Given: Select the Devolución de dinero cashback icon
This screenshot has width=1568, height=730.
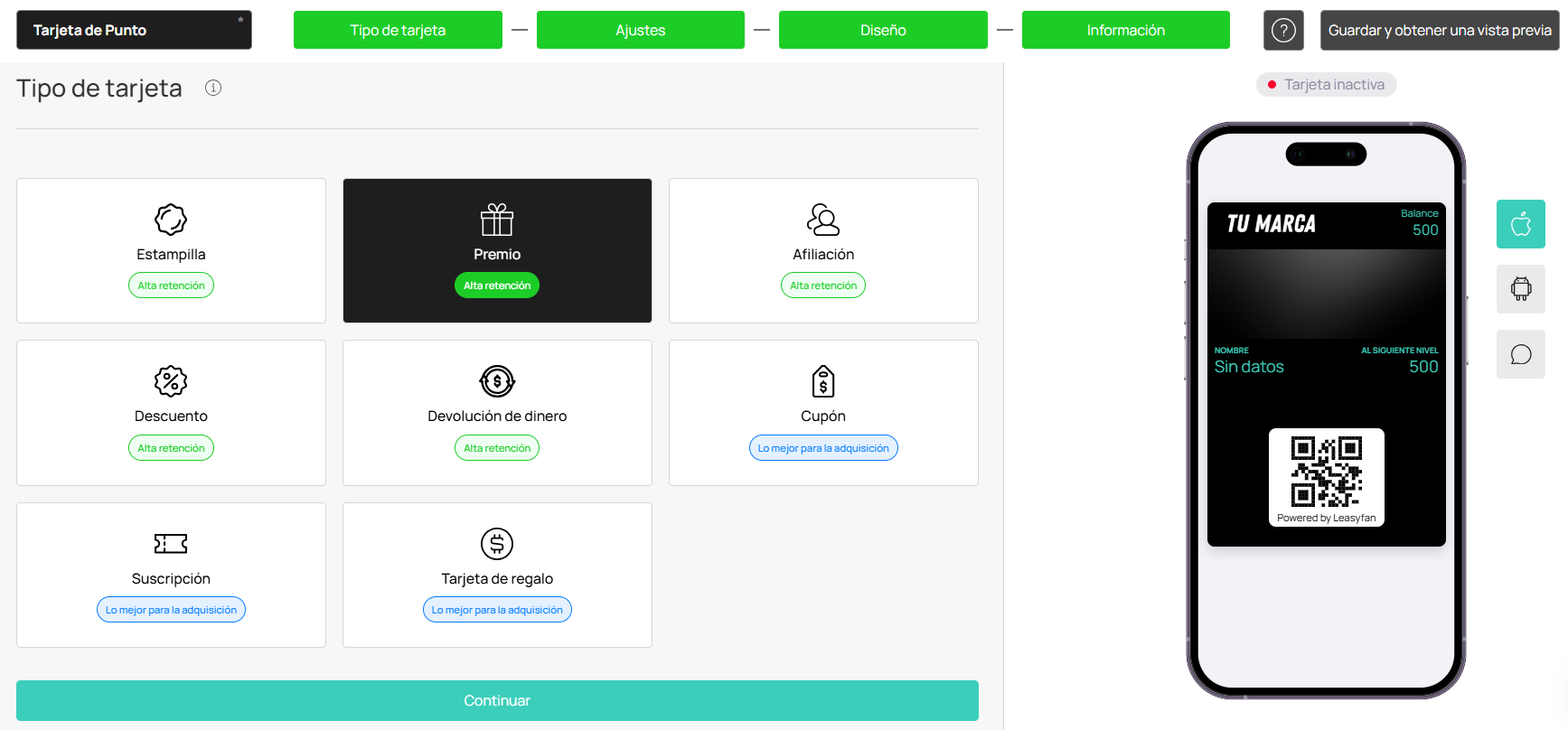Looking at the screenshot, I should pyautogui.click(x=497, y=381).
